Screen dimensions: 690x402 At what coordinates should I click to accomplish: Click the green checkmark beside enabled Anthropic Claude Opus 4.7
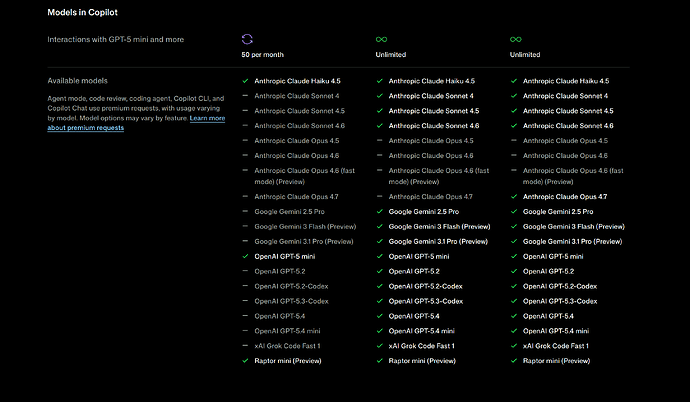tap(514, 197)
